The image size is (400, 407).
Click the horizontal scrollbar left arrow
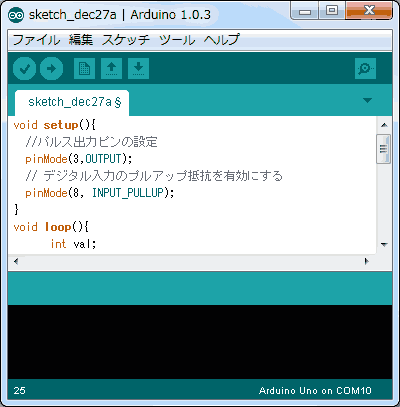(16, 261)
